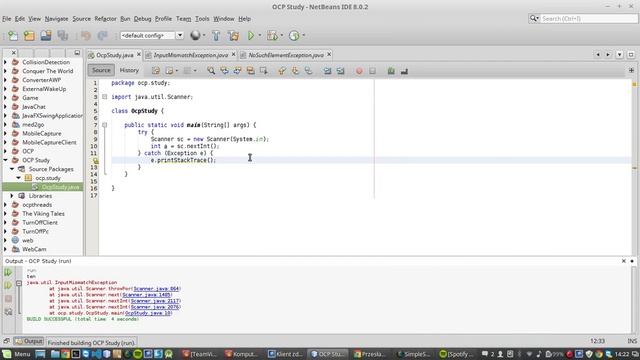Image resolution: width=640 pixels, height=360 pixels.
Task: Select OcpStudy.java in project tree
Action: [60, 187]
